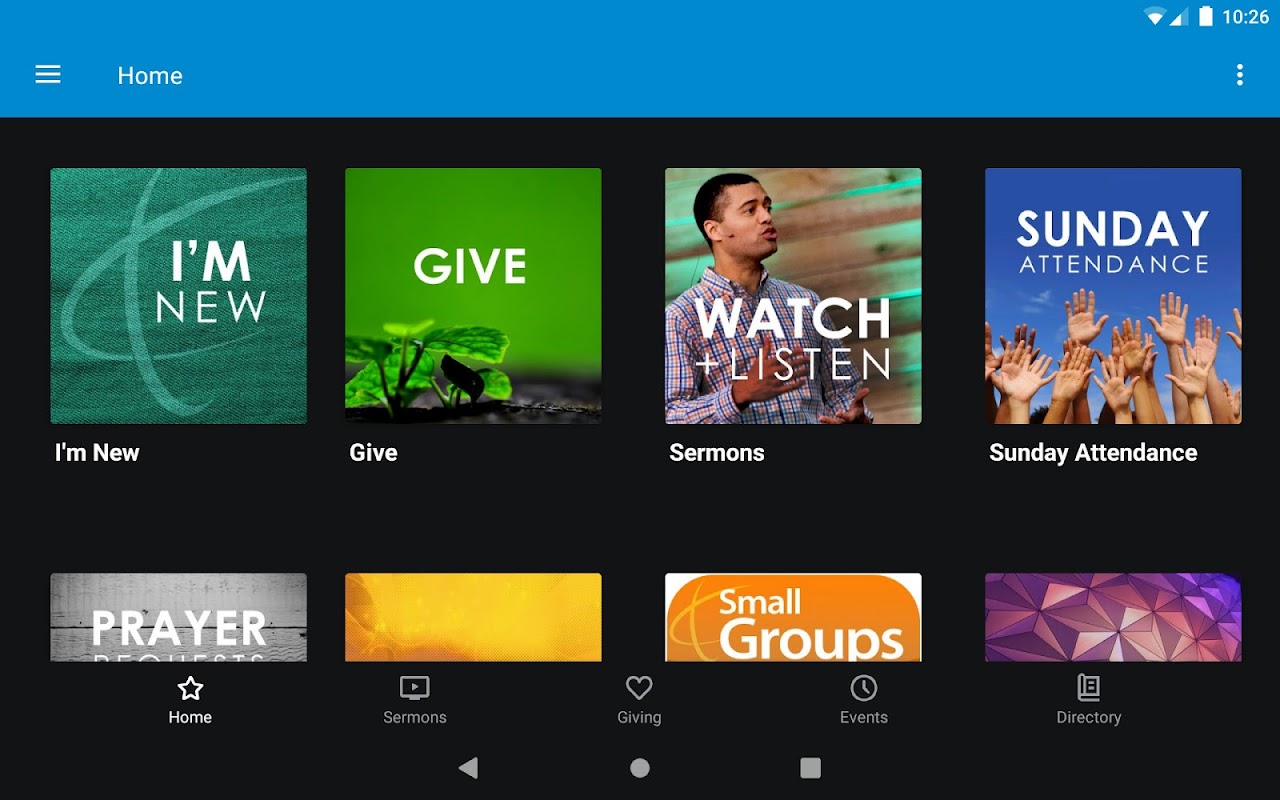The height and width of the screenshot is (800, 1280).
Task: Open the I'm New tile image
Action: point(179,296)
